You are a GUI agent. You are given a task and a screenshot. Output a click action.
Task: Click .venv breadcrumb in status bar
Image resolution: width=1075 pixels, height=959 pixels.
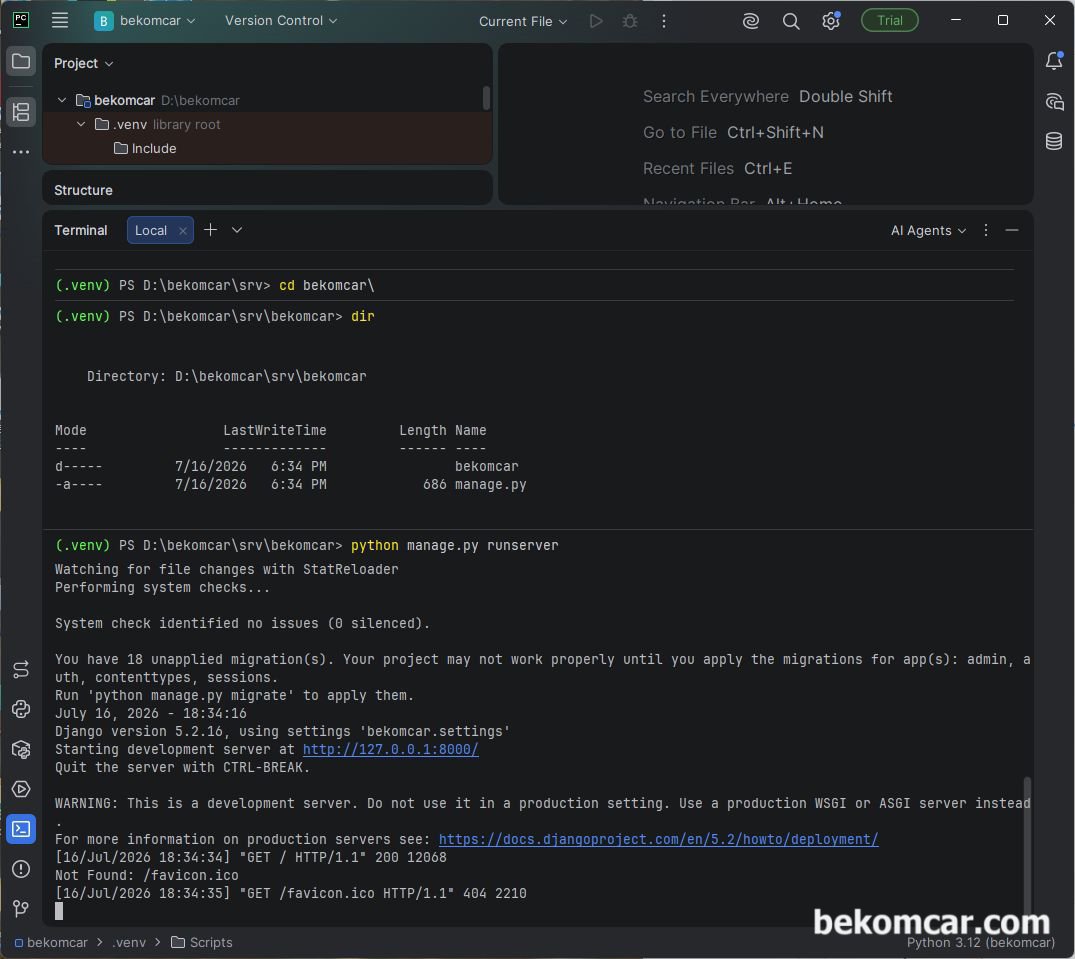(x=129, y=943)
